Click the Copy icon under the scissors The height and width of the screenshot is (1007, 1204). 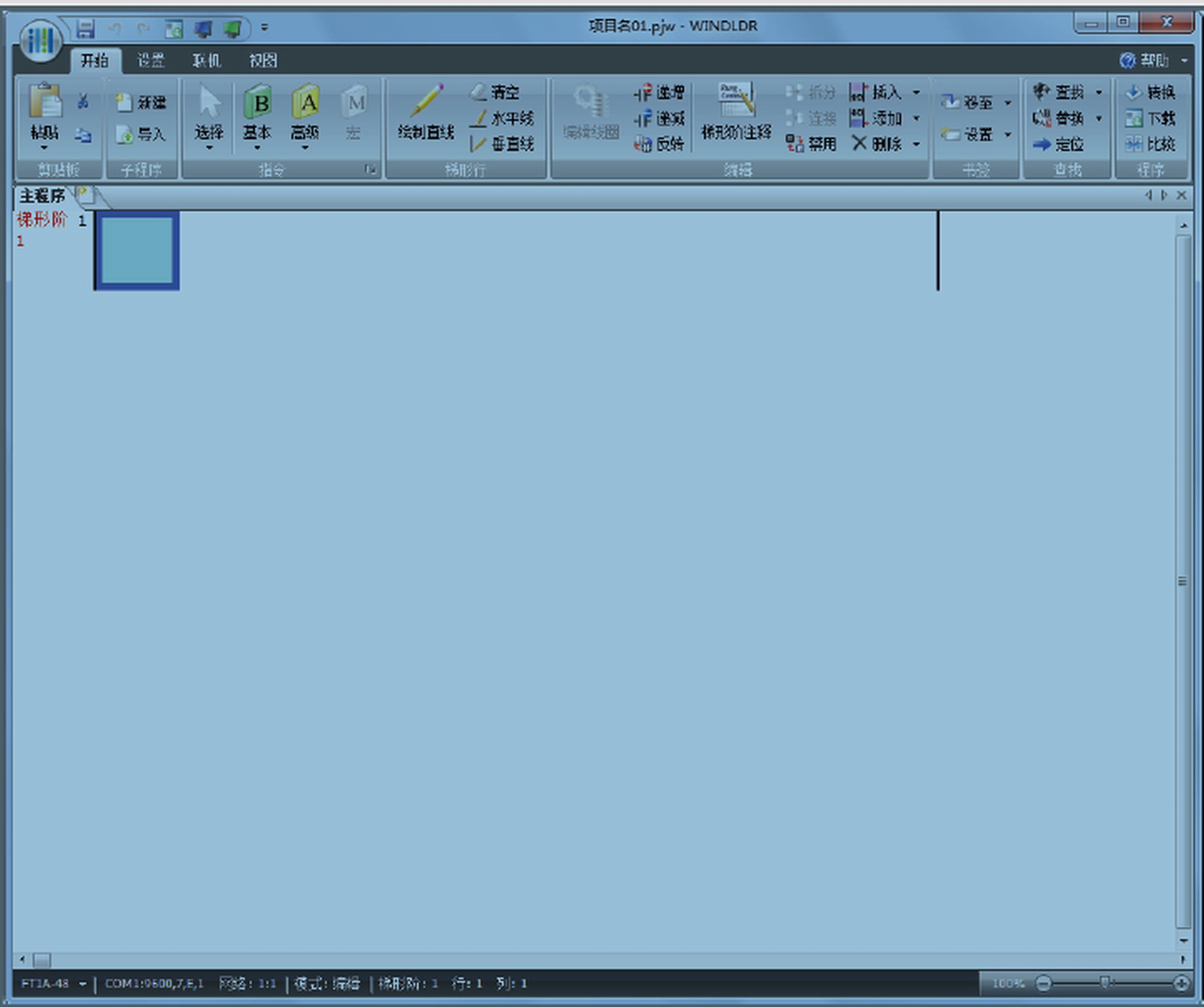coord(83,135)
